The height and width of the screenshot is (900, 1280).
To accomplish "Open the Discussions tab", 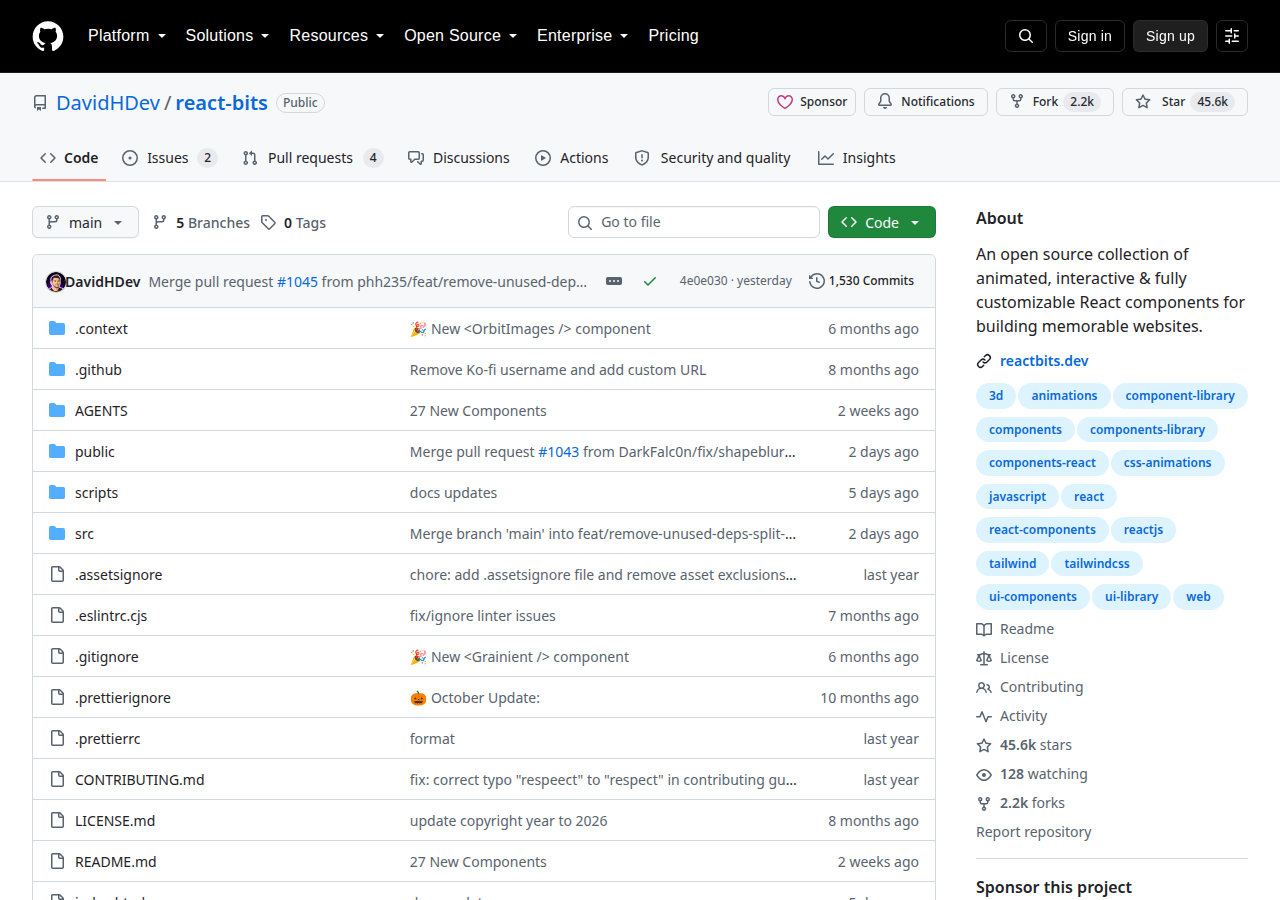I will (459, 158).
